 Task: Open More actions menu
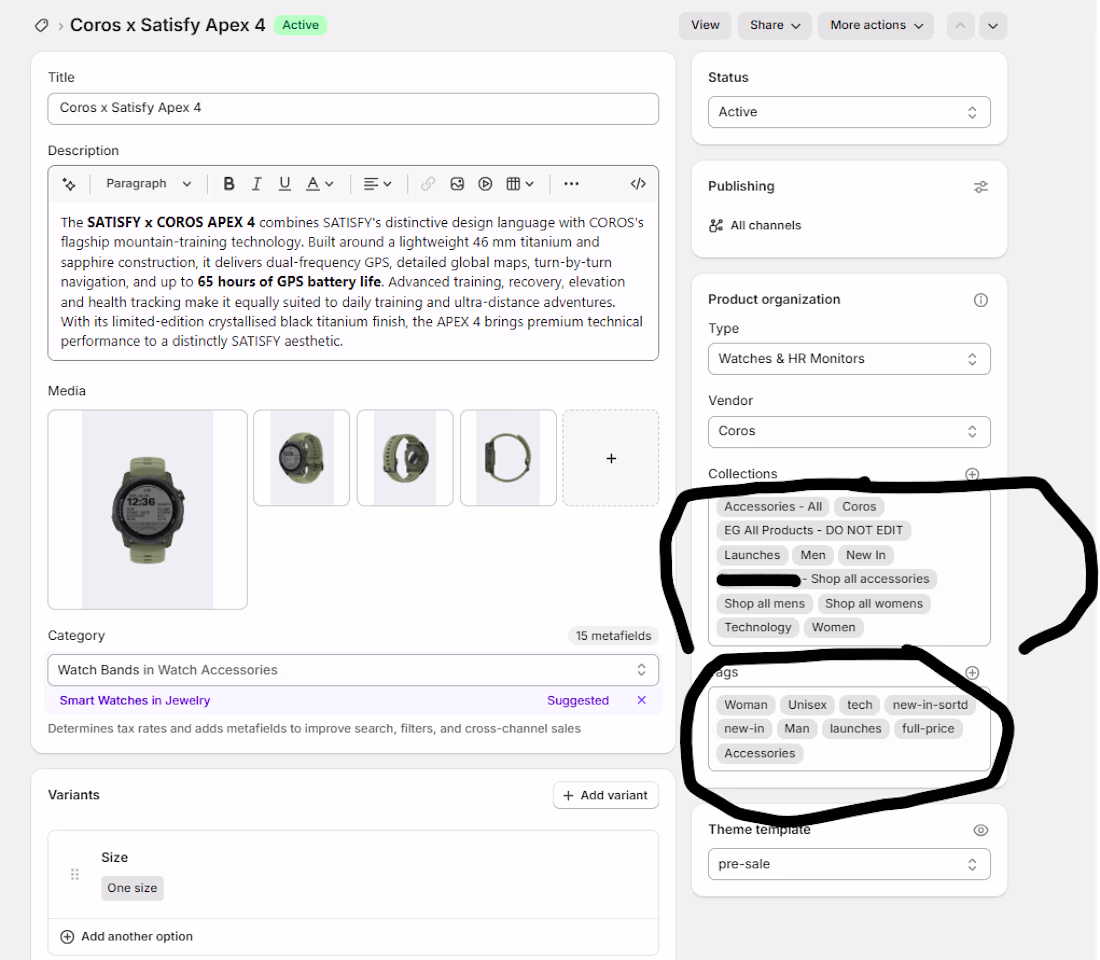(x=876, y=25)
